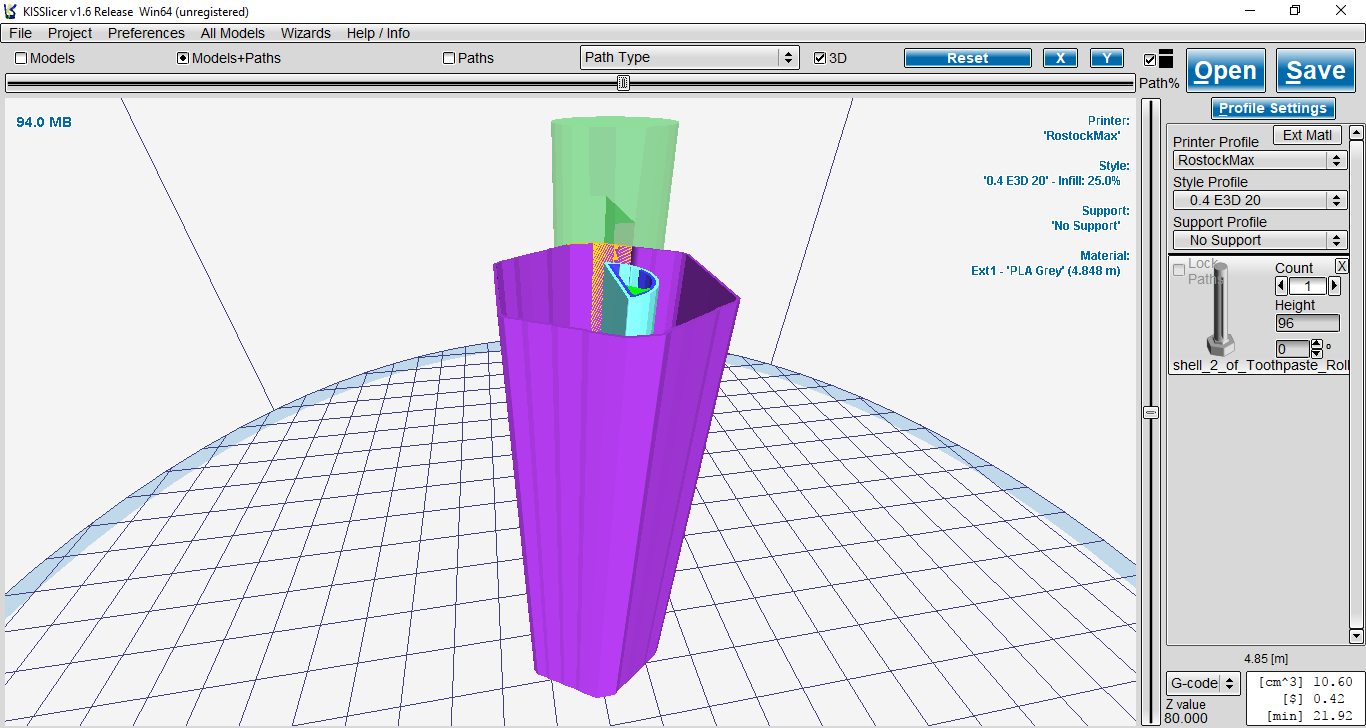Open the Wizards menu
Image resolution: width=1366 pixels, height=728 pixels.
[x=306, y=33]
